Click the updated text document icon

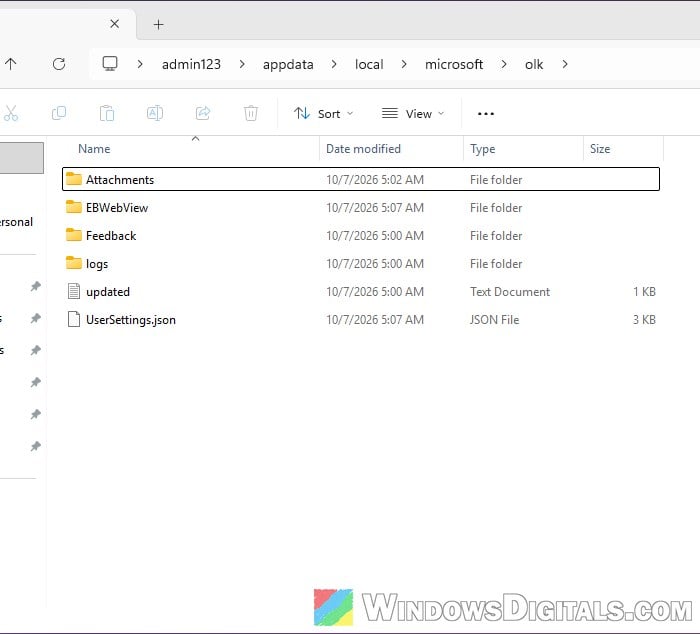click(74, 291)
